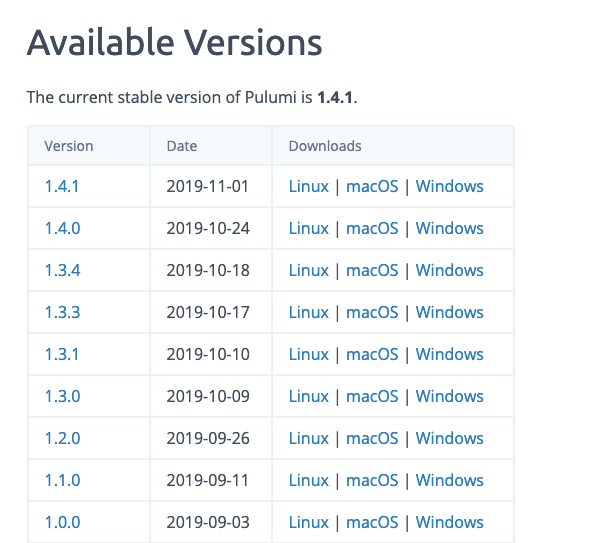Download macOS build for 1.0.0
Screen dimensions: 616x543
372,523
